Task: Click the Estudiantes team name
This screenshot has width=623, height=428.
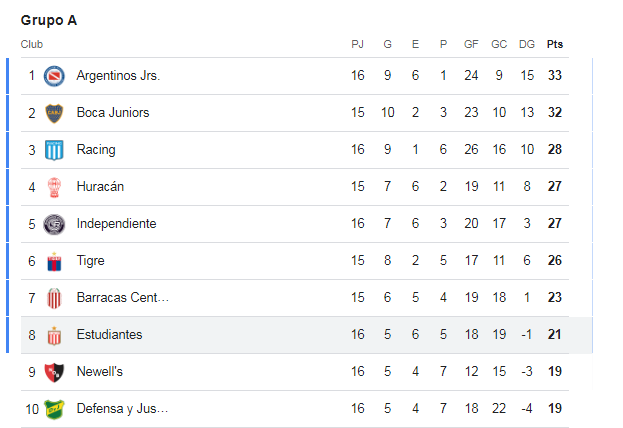Action: [x=109, y=334]
